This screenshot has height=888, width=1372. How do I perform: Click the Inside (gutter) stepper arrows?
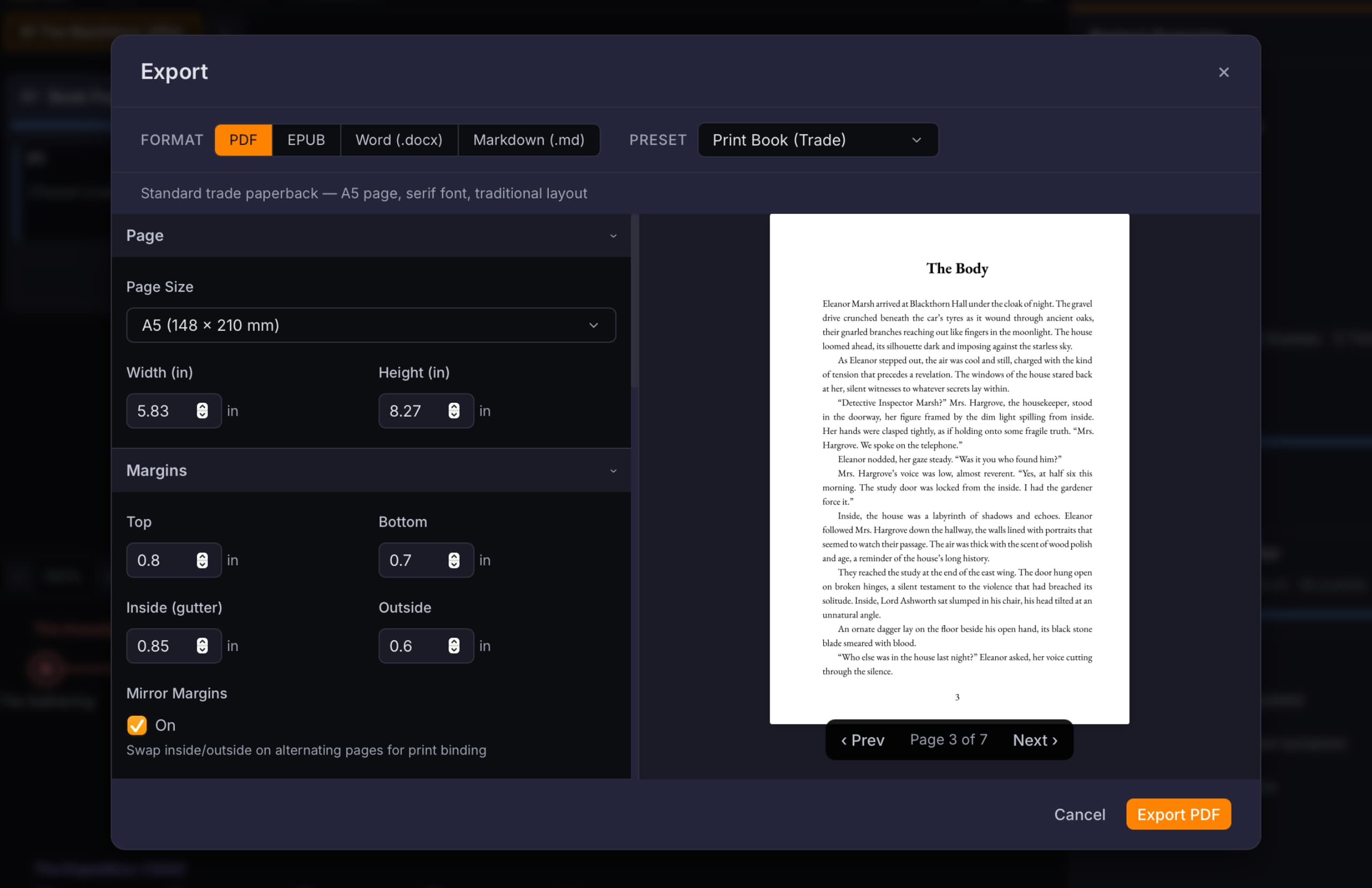coord(202,646)
